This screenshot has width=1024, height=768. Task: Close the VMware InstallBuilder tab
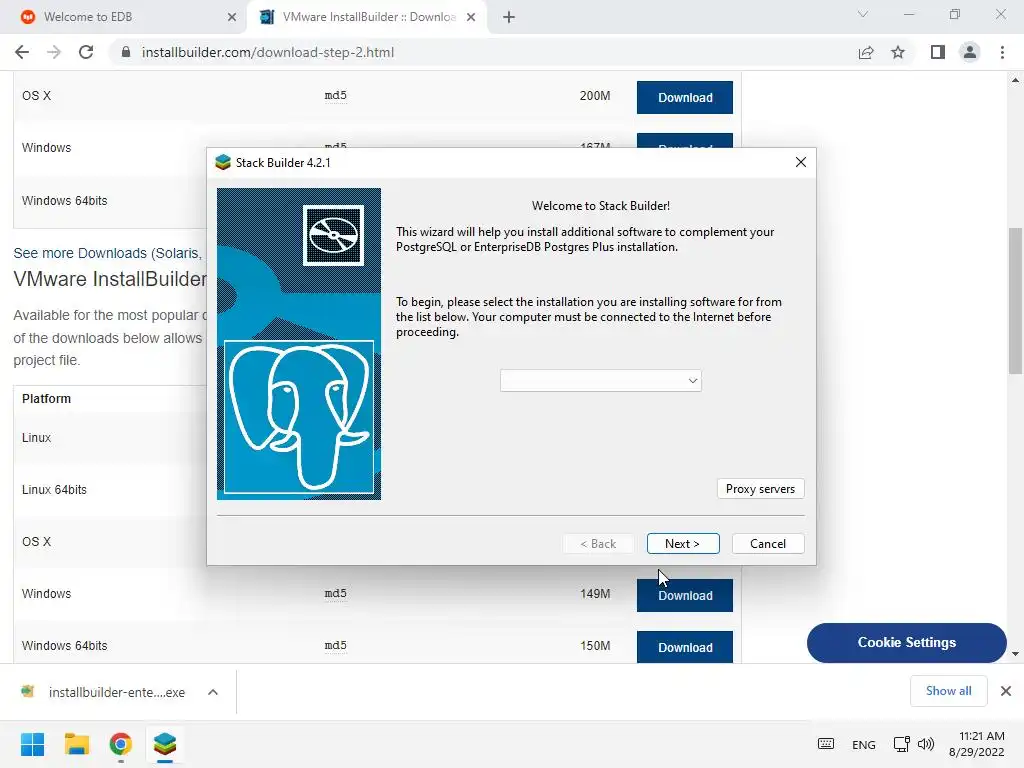click(471, 17)
